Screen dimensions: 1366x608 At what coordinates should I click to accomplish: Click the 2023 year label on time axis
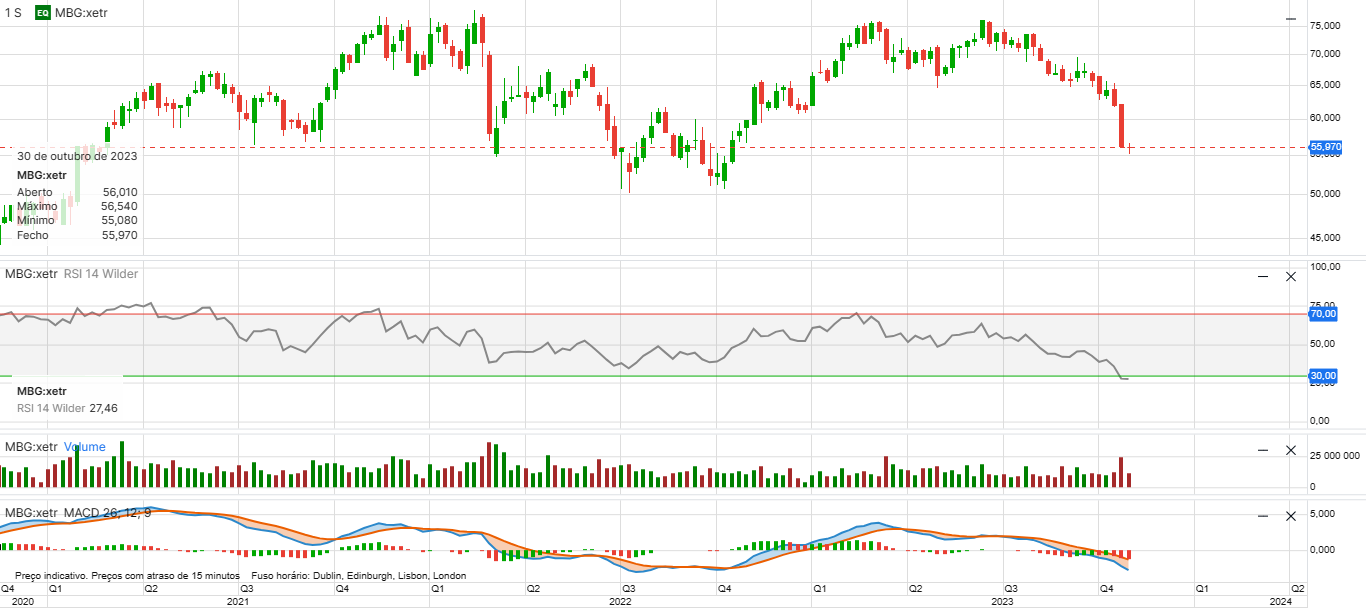1003,602
